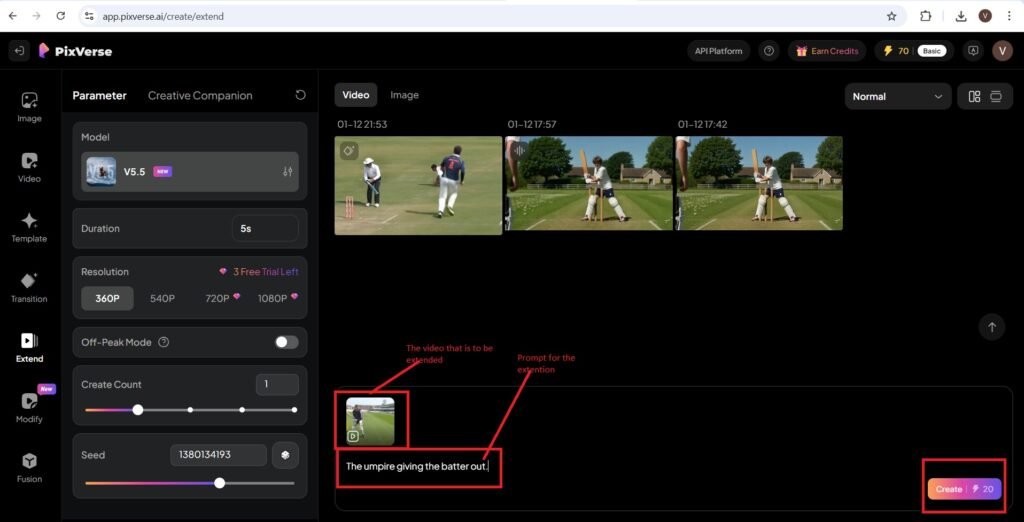Open the 01-12 21:53 video thumbnail
Image resolution: width=1024 pixels, height=522 pixels.
[x=419, y=186]
